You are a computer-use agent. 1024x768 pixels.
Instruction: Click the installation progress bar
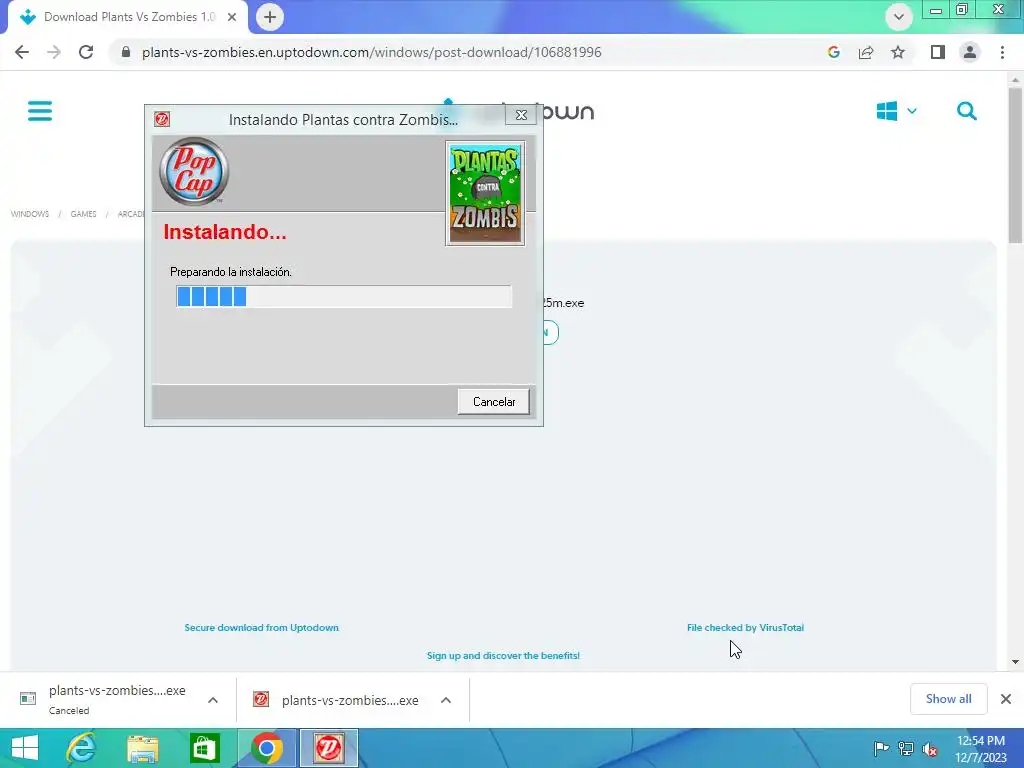click(x=344, y=296)
